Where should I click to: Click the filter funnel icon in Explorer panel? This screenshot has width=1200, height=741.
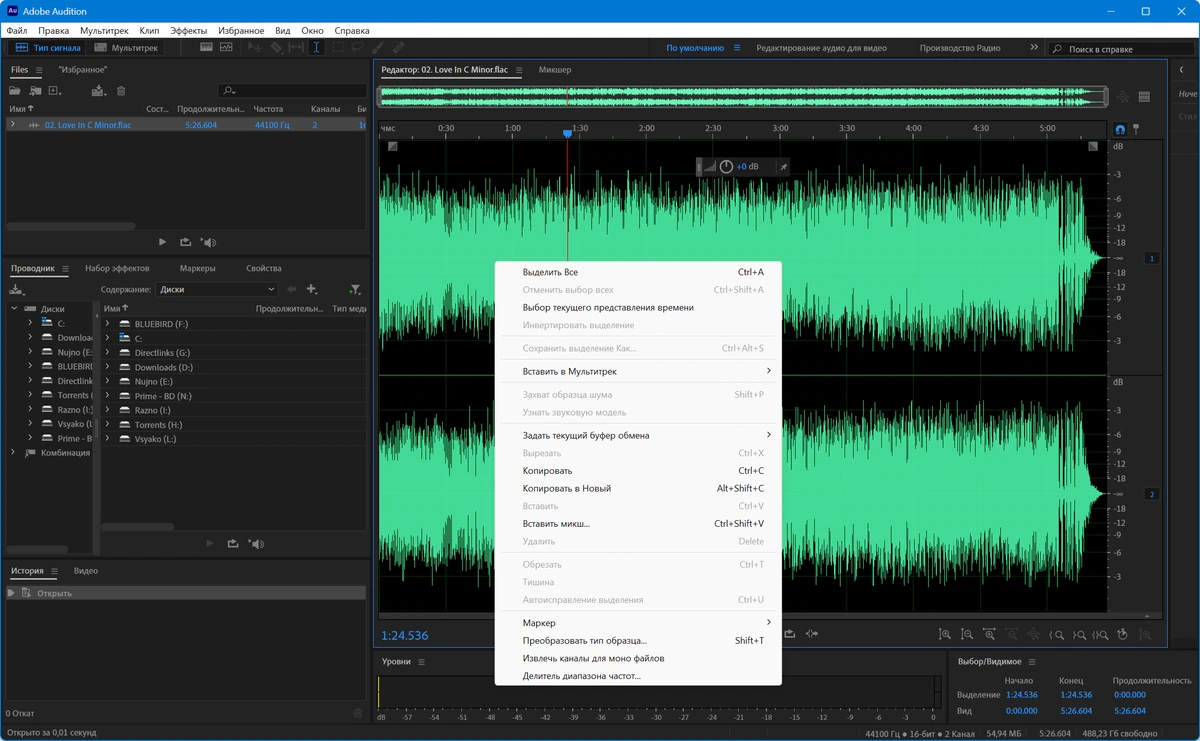[355, 289]
